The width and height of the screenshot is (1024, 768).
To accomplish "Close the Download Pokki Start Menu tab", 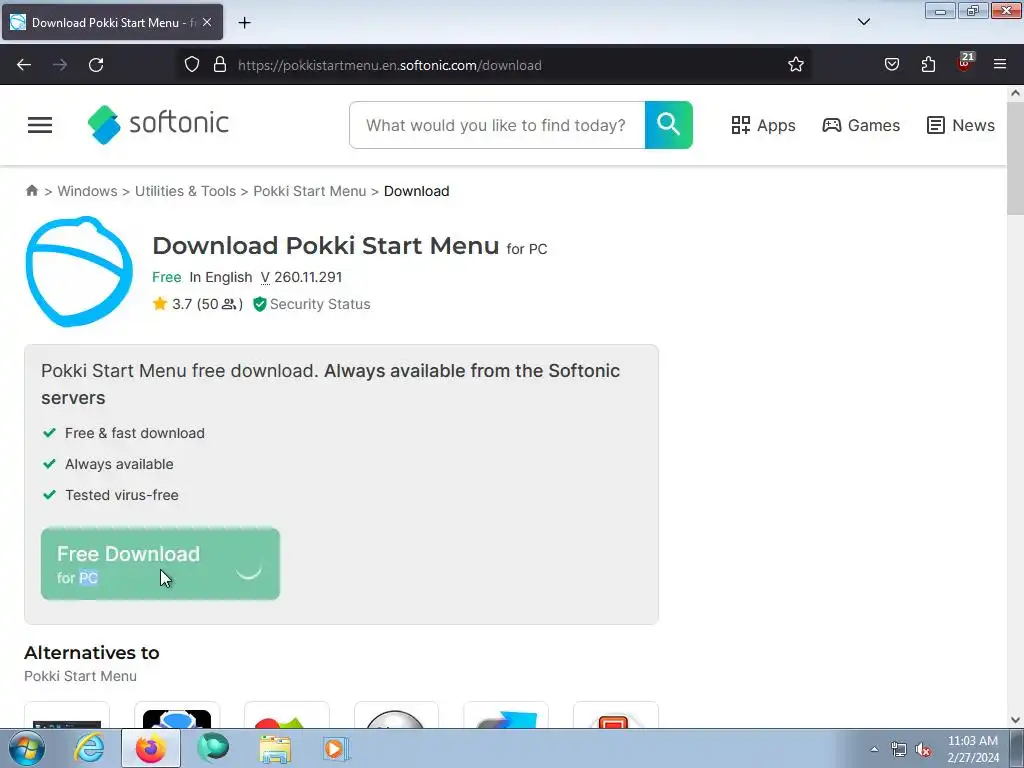I will [x=207, y=22].
